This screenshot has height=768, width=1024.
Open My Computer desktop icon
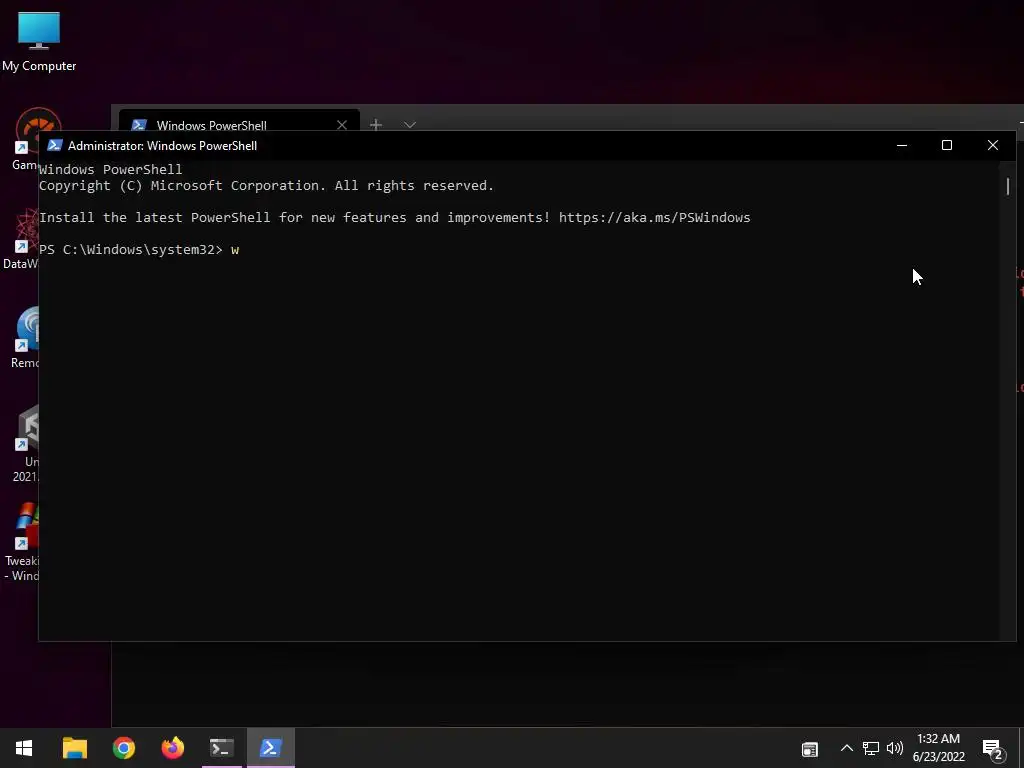pyautogui.click(x=39, y=41)
